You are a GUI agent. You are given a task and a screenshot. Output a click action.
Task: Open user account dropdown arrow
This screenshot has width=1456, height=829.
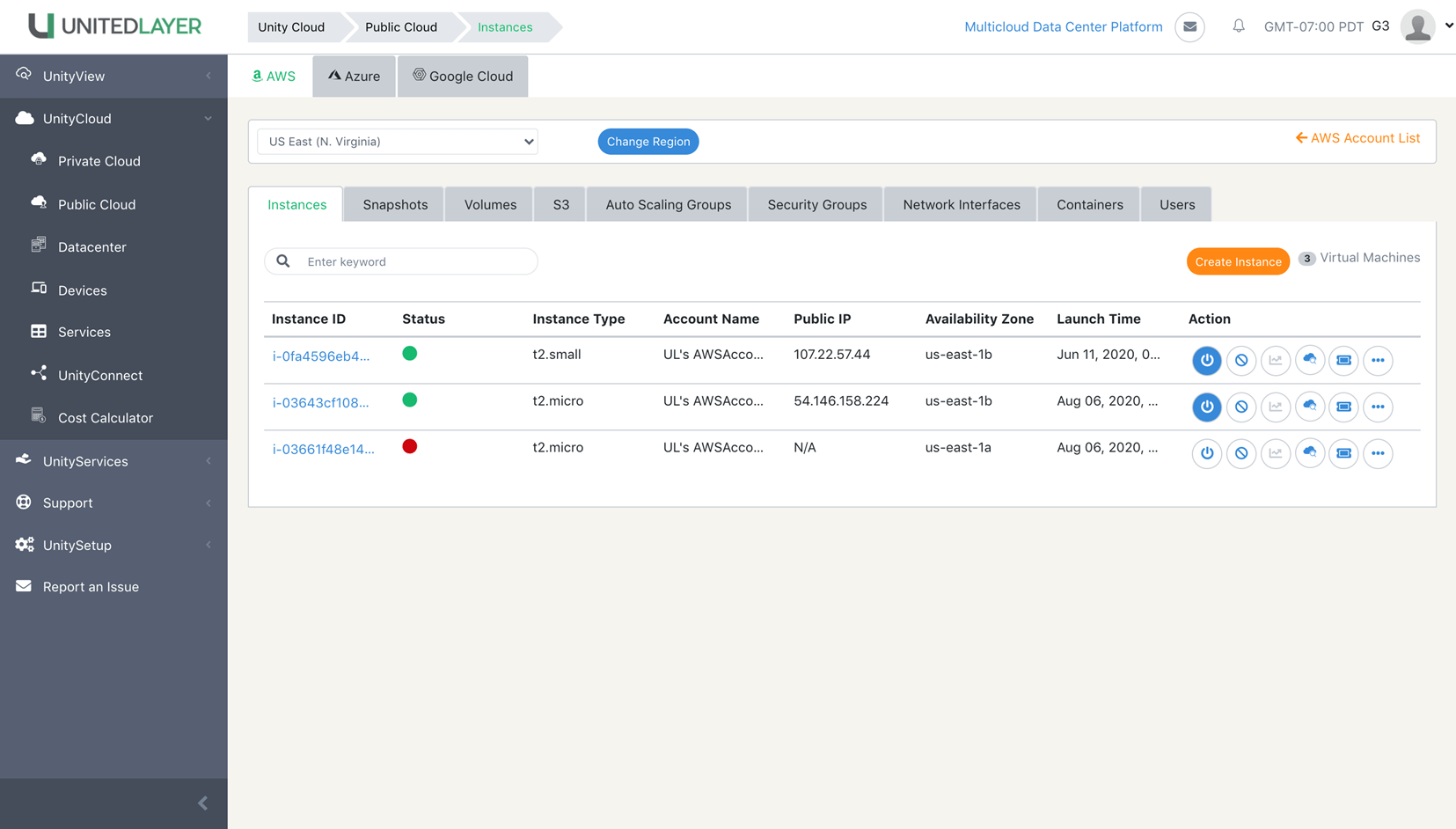(x=1448, y=26)
